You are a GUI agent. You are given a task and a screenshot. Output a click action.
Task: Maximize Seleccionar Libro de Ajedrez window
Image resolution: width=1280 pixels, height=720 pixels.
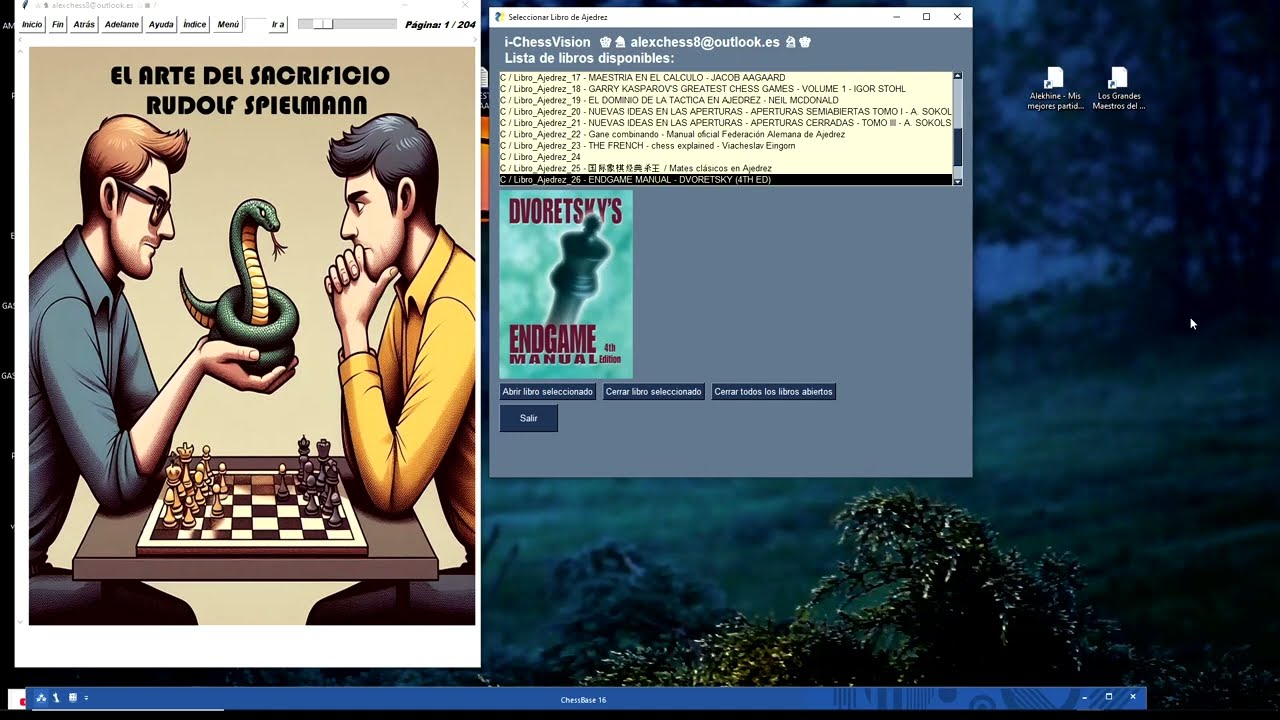pyautogui.click(x=927, y=17)
